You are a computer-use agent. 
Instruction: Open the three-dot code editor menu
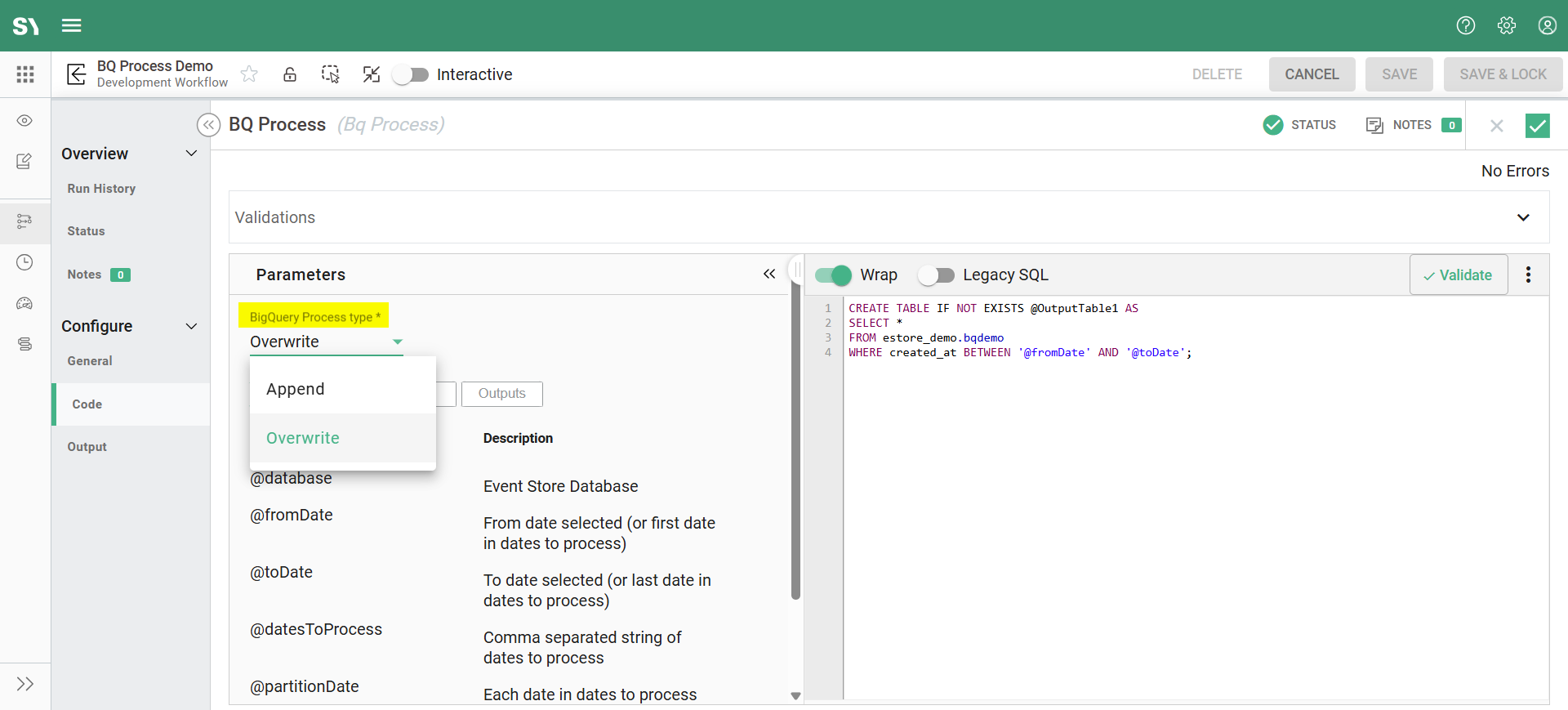(x=1528, y=275)
